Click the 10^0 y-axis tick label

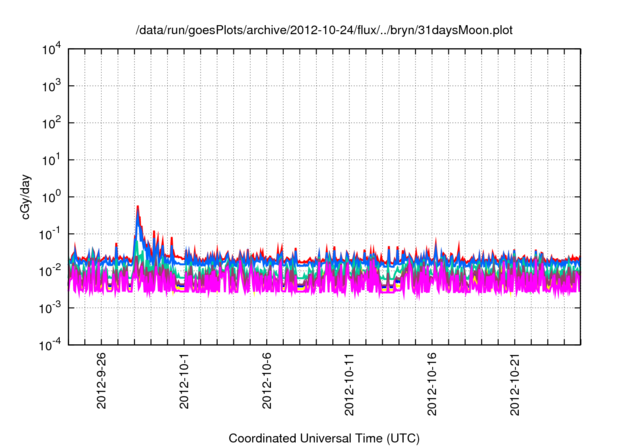pyautogui.click(x=50, y=197)
